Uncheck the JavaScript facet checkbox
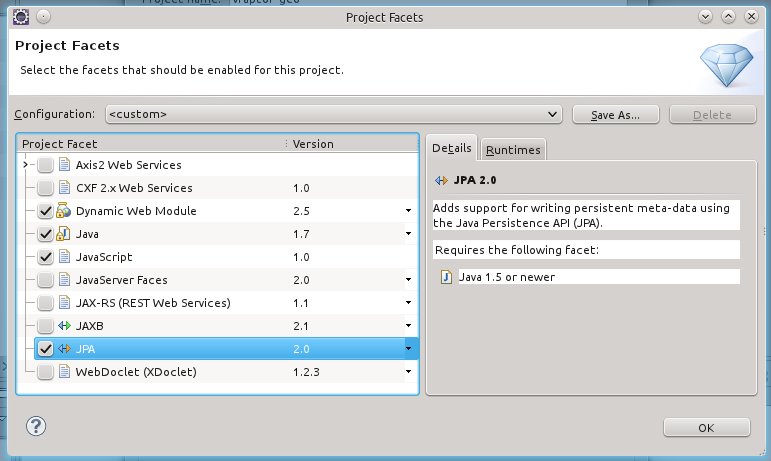 [45, 257]
